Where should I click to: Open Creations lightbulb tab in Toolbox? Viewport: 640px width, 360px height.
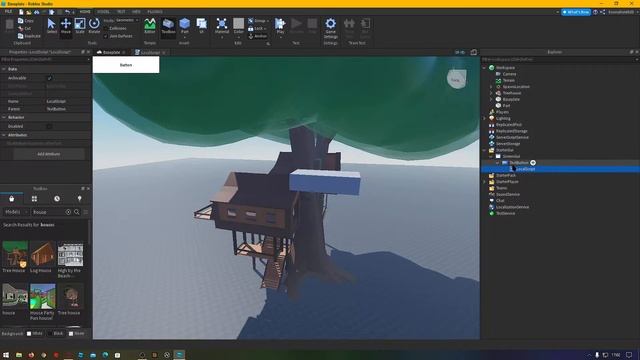tap(80, 198)
